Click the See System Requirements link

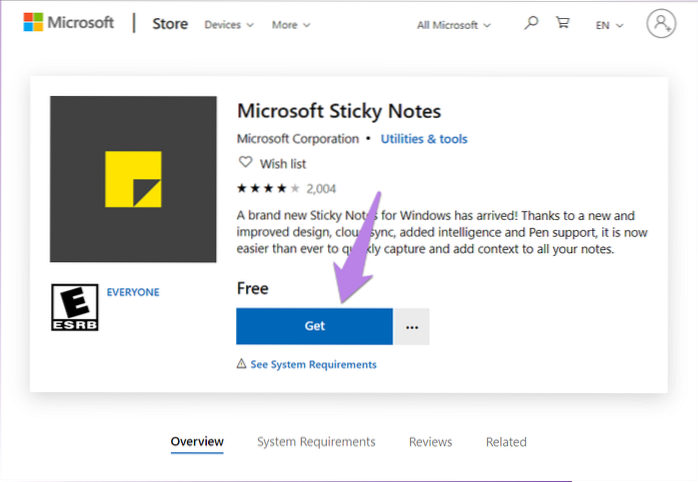(313, 365)
